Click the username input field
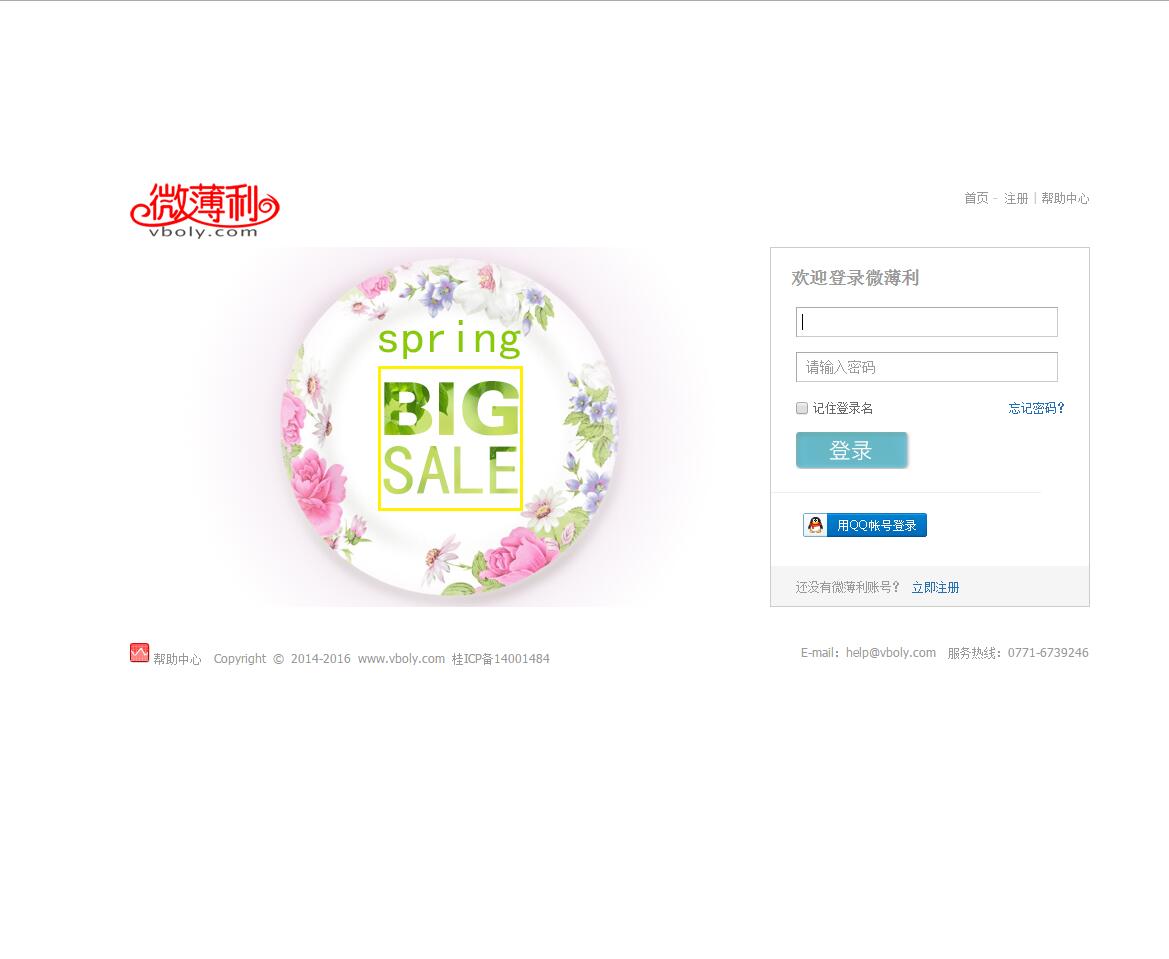1169x959 pixels. (927, 322)
